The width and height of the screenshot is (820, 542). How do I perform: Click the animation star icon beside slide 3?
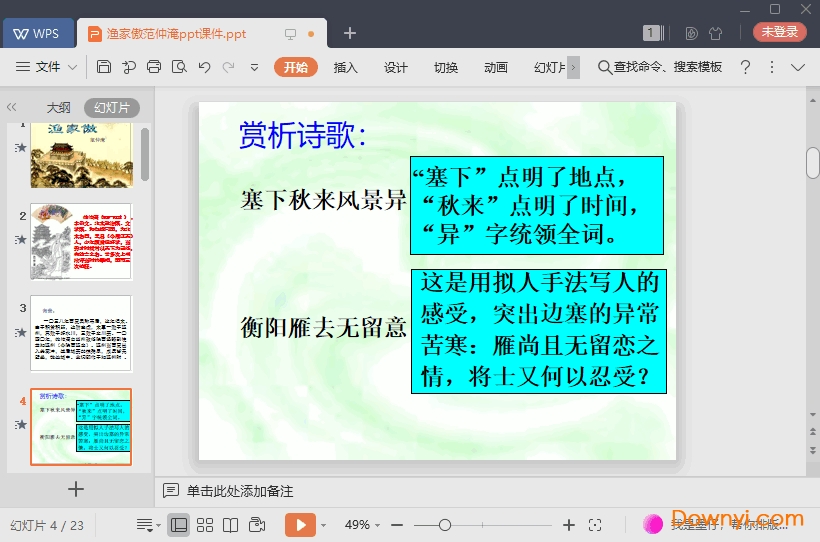(x=20, y=332)
